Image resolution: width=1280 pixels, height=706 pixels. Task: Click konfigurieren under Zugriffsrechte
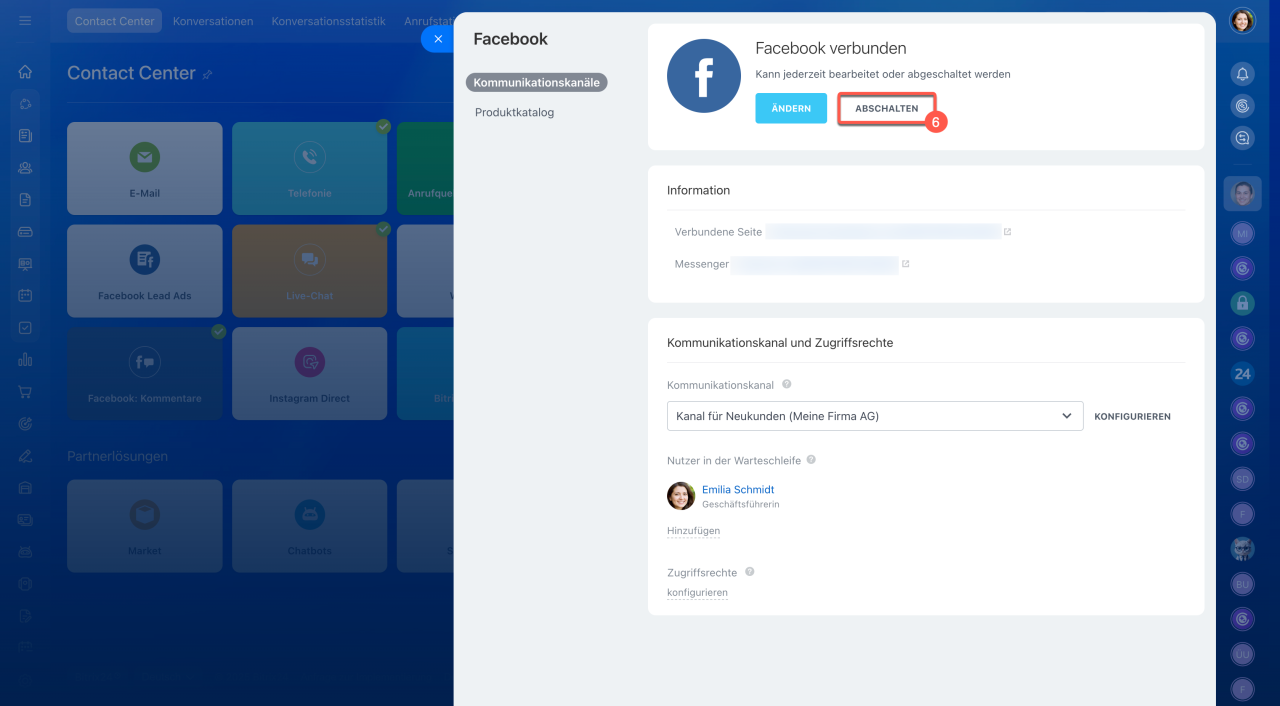coord(697,593)
